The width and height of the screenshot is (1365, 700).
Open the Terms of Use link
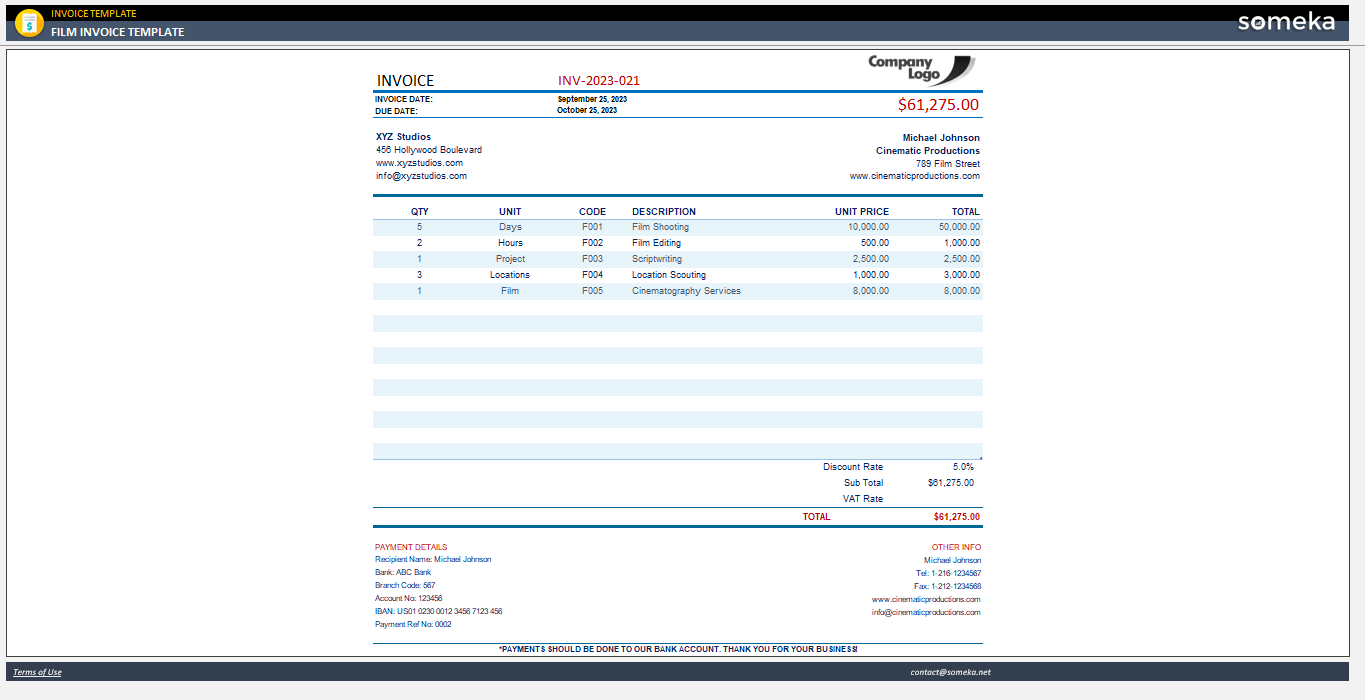point(37,672)
